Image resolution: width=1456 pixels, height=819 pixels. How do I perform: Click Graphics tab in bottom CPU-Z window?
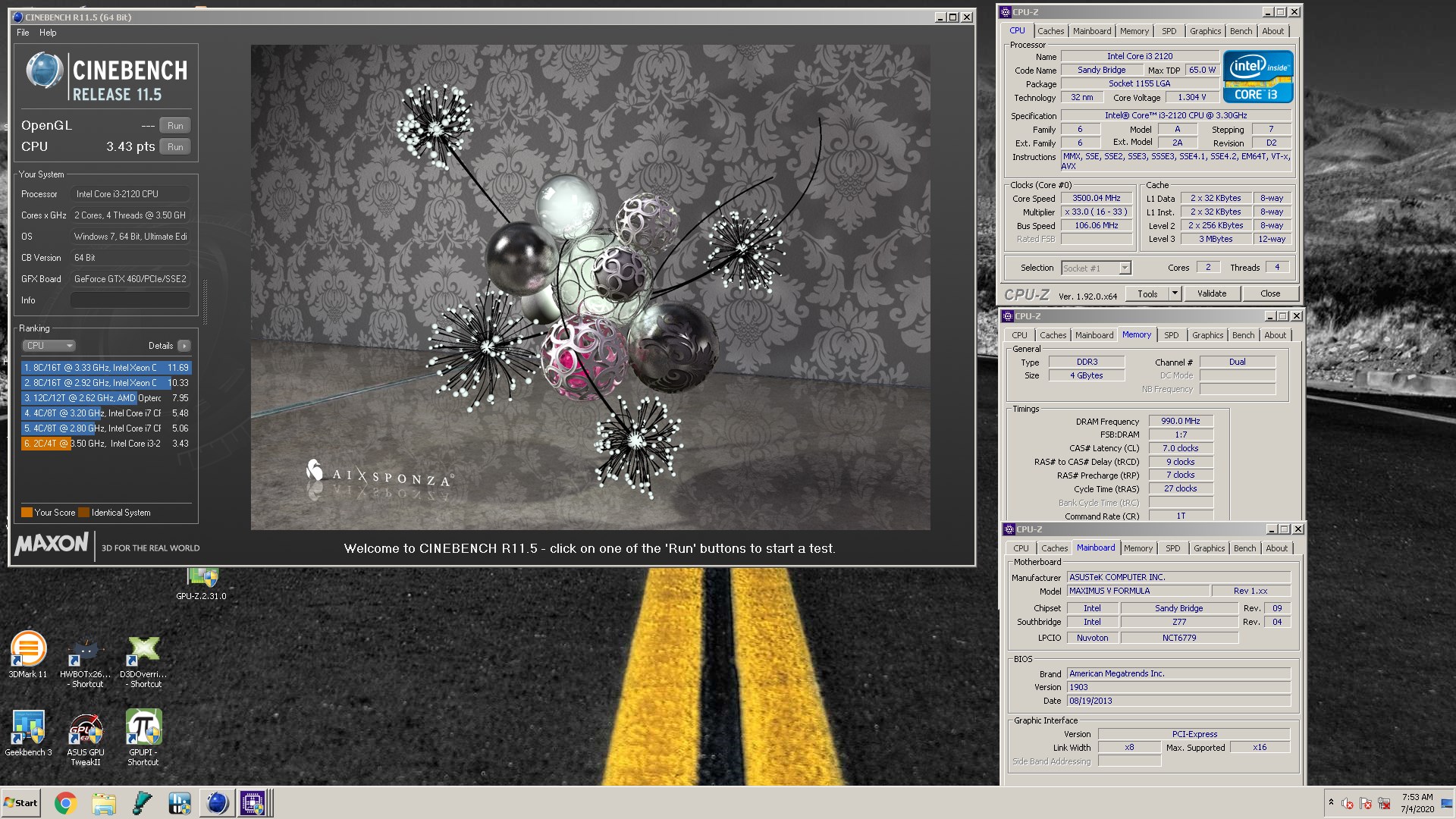(x=1209, y=548)
